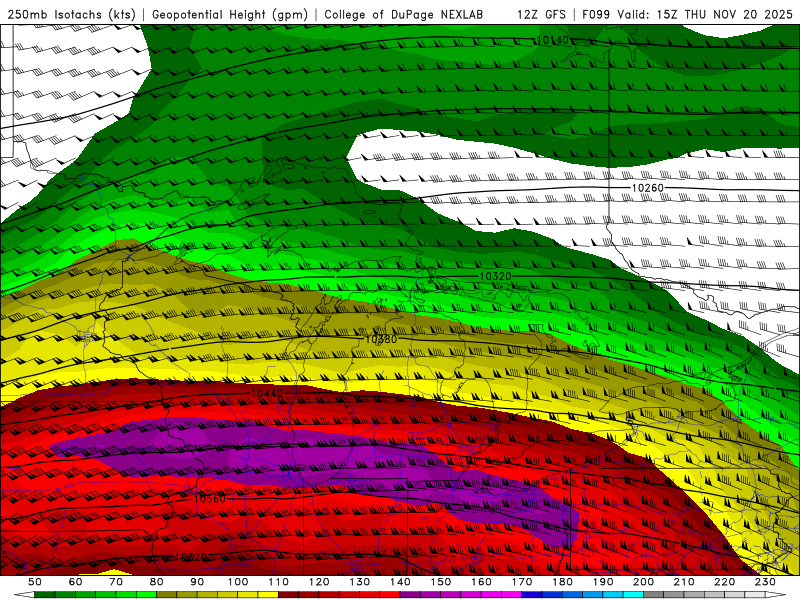Screen dimensions: 800x600
Task: Select the 'College of DuPage NEXLAB' text
Action: click(x=404, y=14)
